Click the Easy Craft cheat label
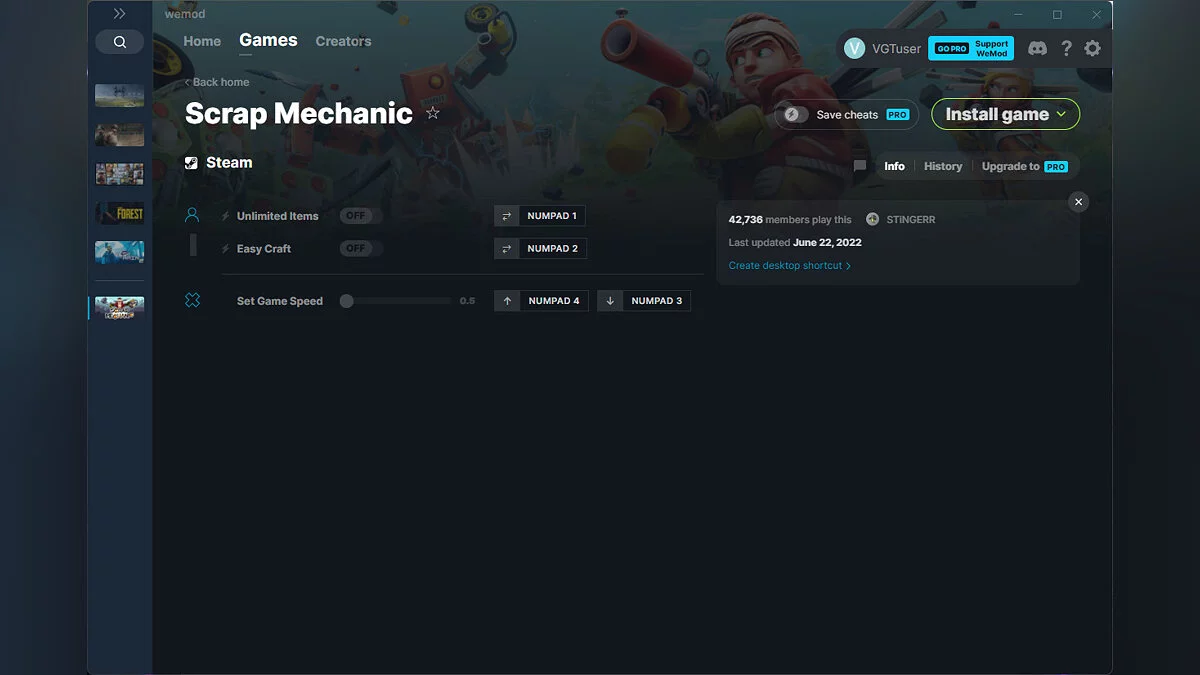Screen dimensions: 1200x675 (264, 248)
